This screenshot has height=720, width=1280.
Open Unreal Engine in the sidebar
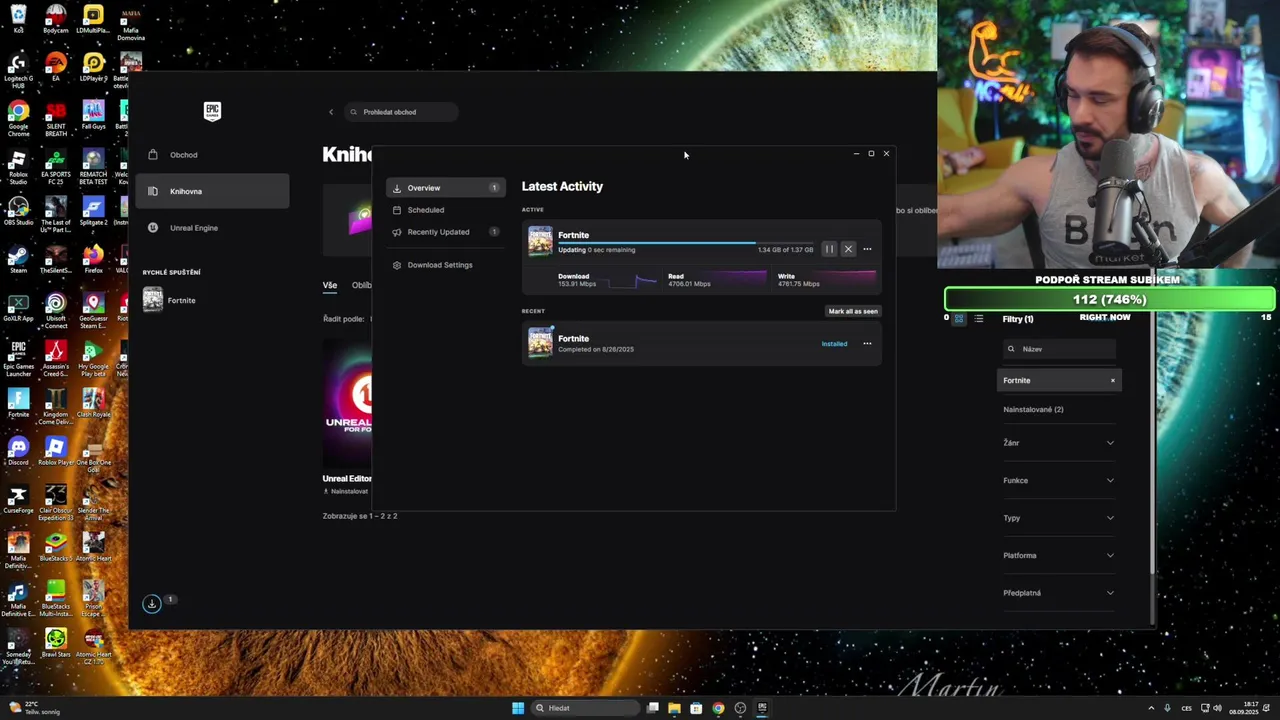click(212, 228)
